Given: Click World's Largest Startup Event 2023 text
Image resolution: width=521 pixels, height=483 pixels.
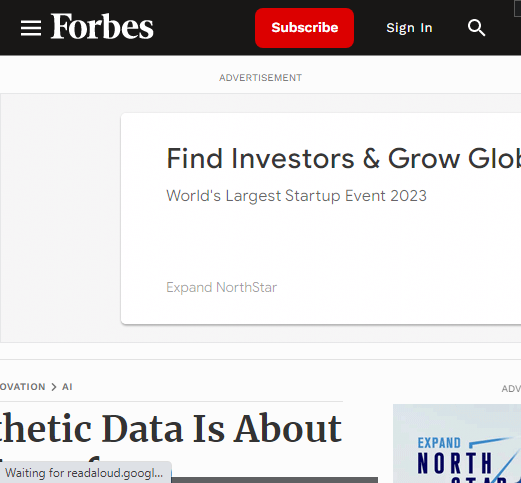Looking at the screenshot, I should click(296, 196).
